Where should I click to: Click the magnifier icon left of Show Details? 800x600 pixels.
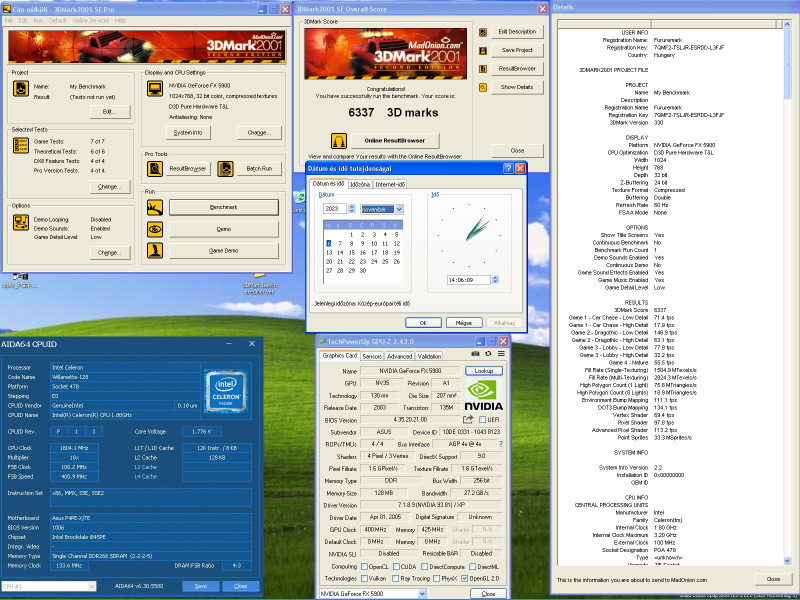483,87
